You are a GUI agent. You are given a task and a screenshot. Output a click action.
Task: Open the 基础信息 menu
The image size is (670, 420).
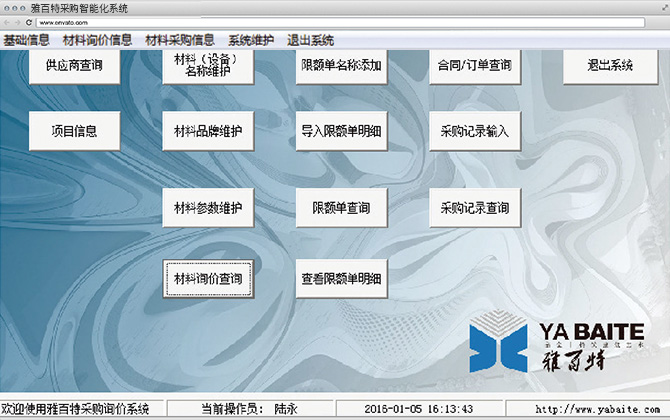(x=27, y=40)
